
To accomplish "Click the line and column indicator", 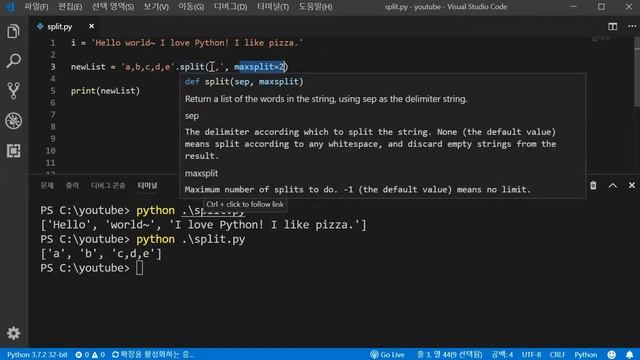I will [x=449, y=355].
